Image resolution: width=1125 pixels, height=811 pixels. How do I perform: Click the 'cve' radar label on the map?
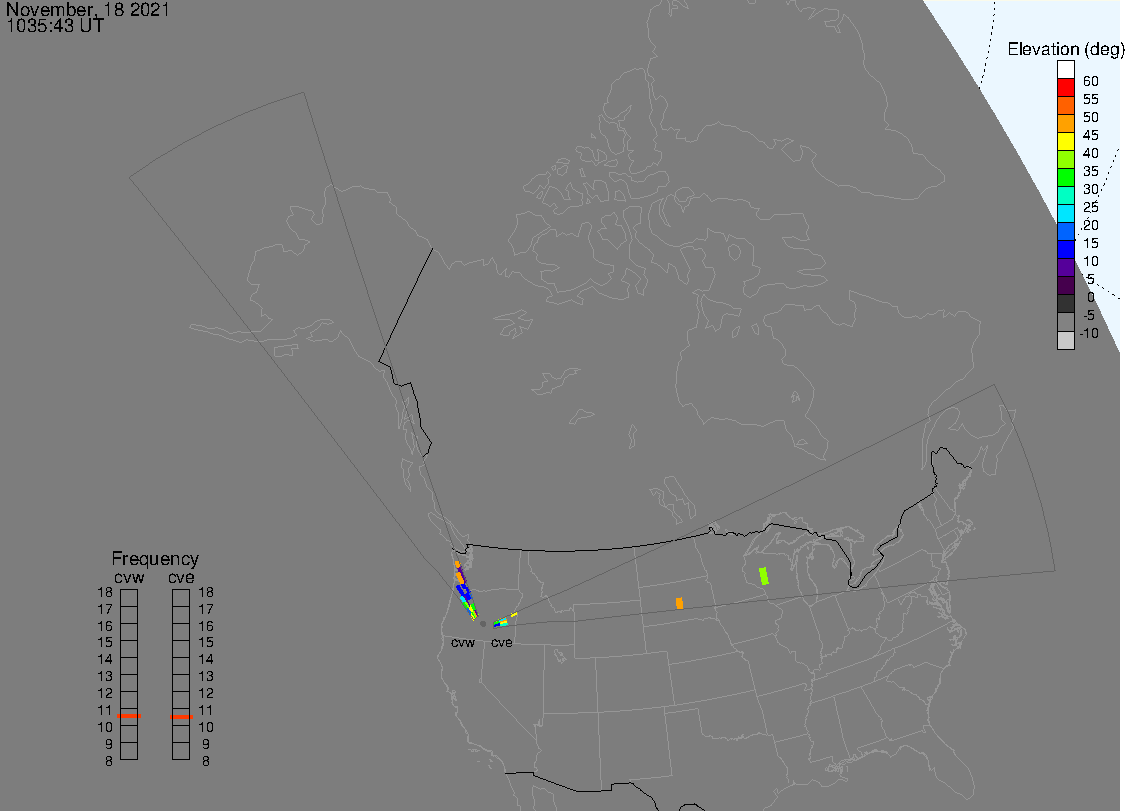[502, 642]
